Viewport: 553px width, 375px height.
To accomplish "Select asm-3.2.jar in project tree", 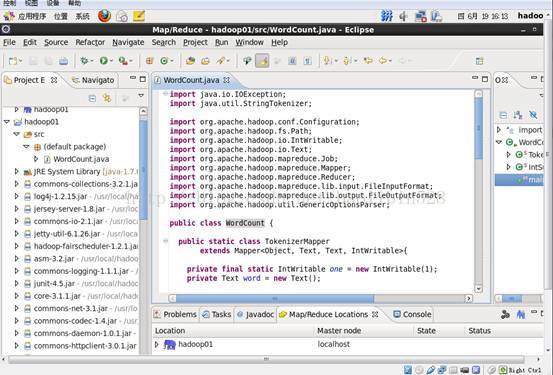I will click(54, 259).
